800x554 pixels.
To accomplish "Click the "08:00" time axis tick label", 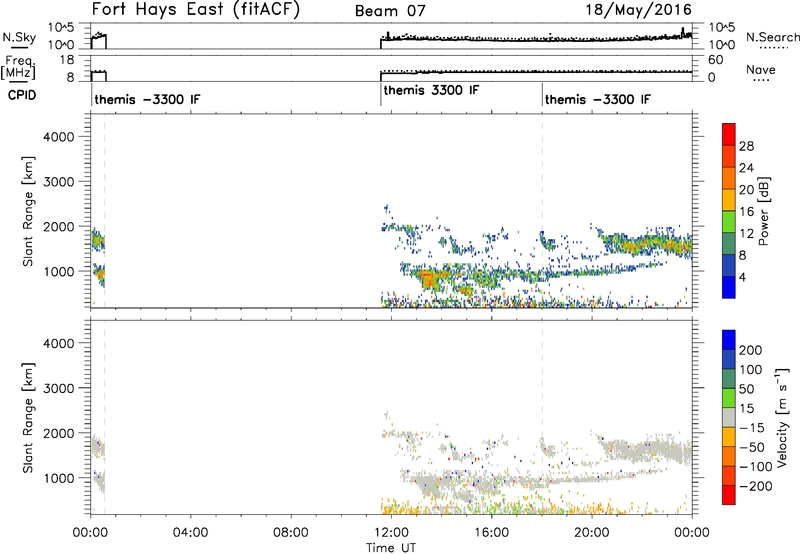I will click(291, 532).
